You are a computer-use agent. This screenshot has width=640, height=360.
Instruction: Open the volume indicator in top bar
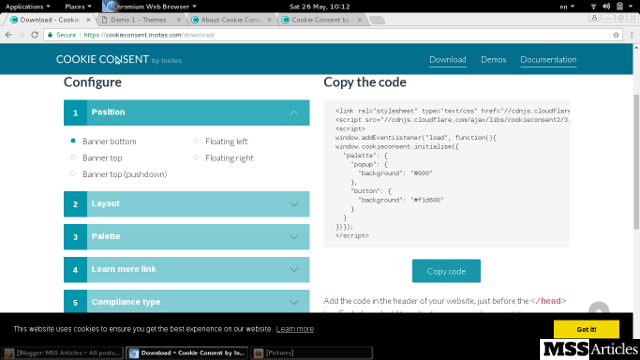(x=607, y=6)
